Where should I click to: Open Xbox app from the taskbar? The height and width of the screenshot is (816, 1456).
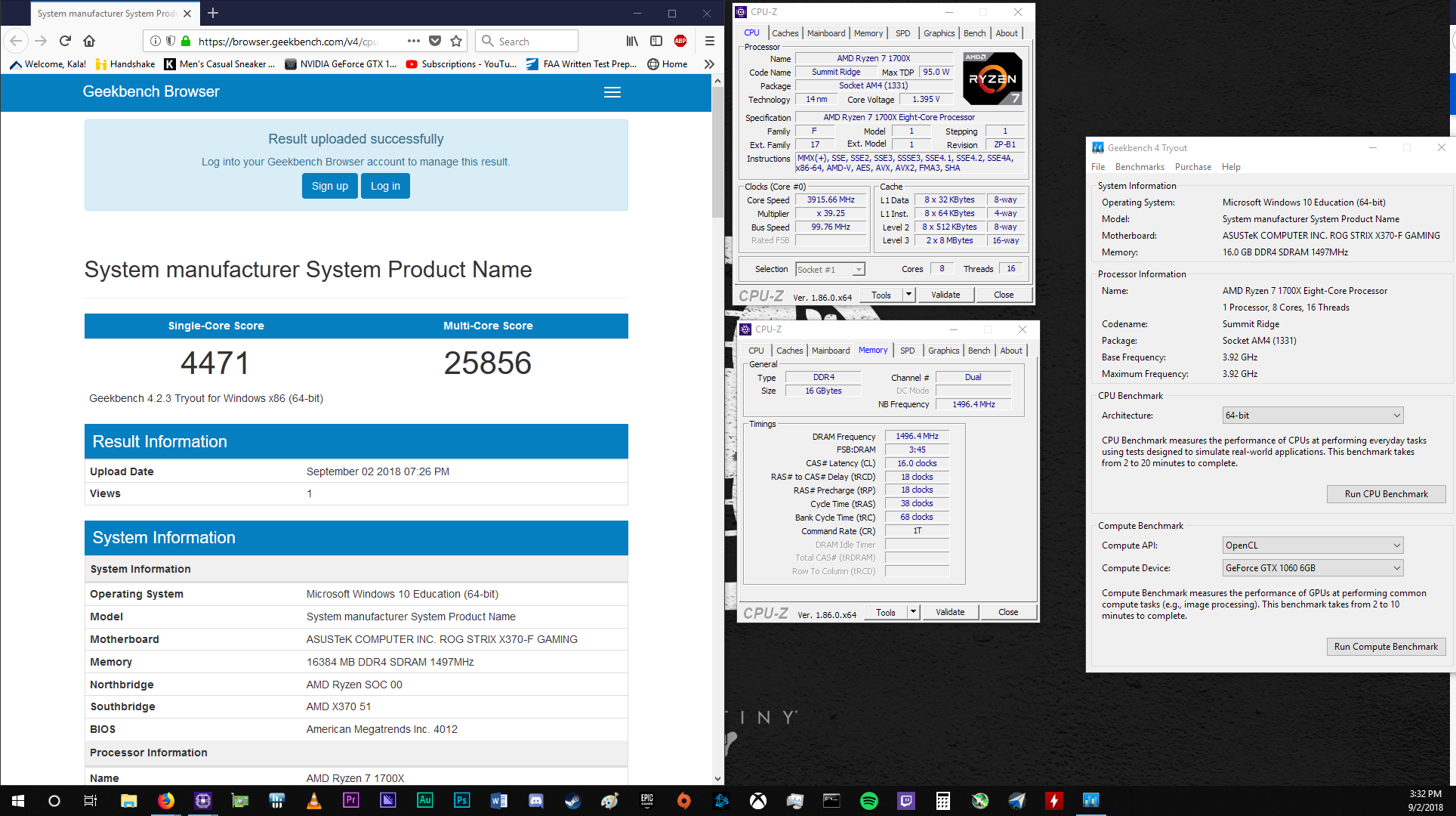pos(757,801)
